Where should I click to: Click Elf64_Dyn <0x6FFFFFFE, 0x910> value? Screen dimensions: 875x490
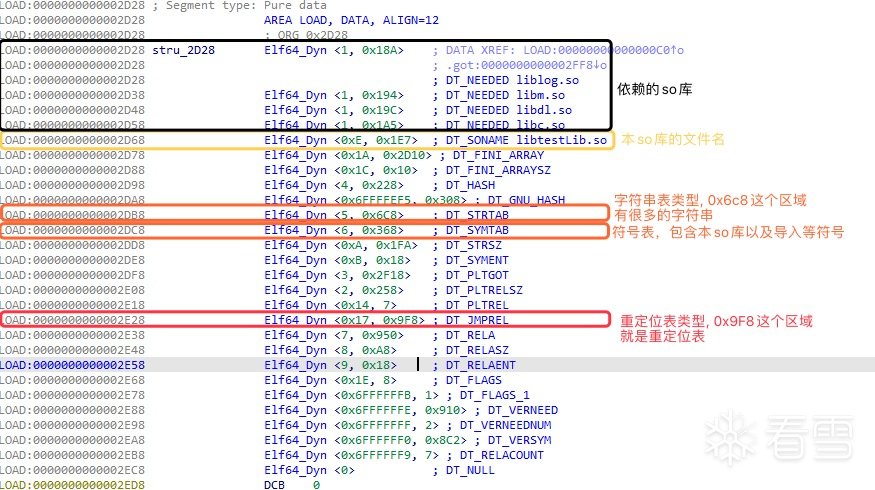coord(366,410)
